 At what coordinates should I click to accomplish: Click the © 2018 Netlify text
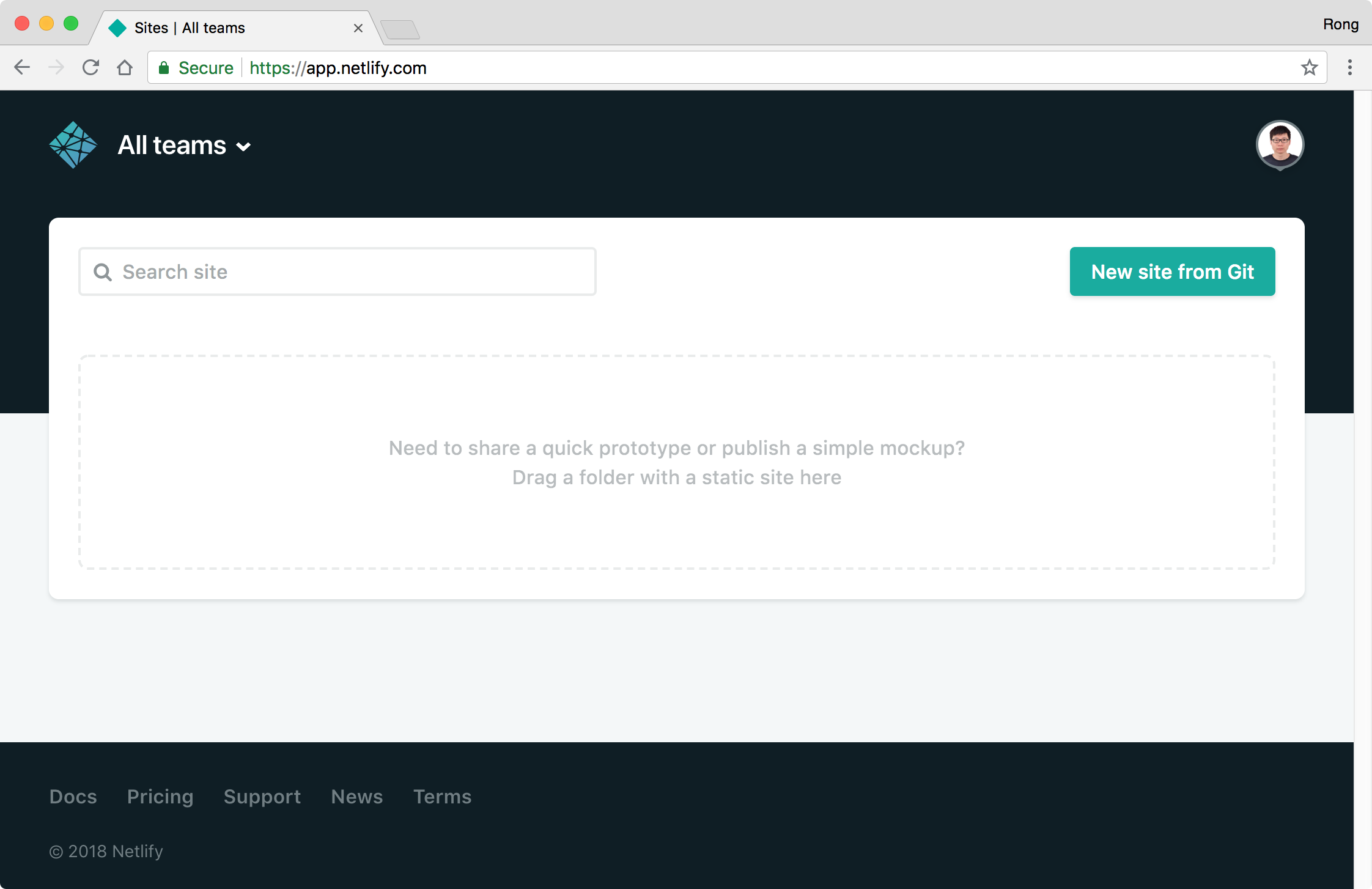coord(106,851)
